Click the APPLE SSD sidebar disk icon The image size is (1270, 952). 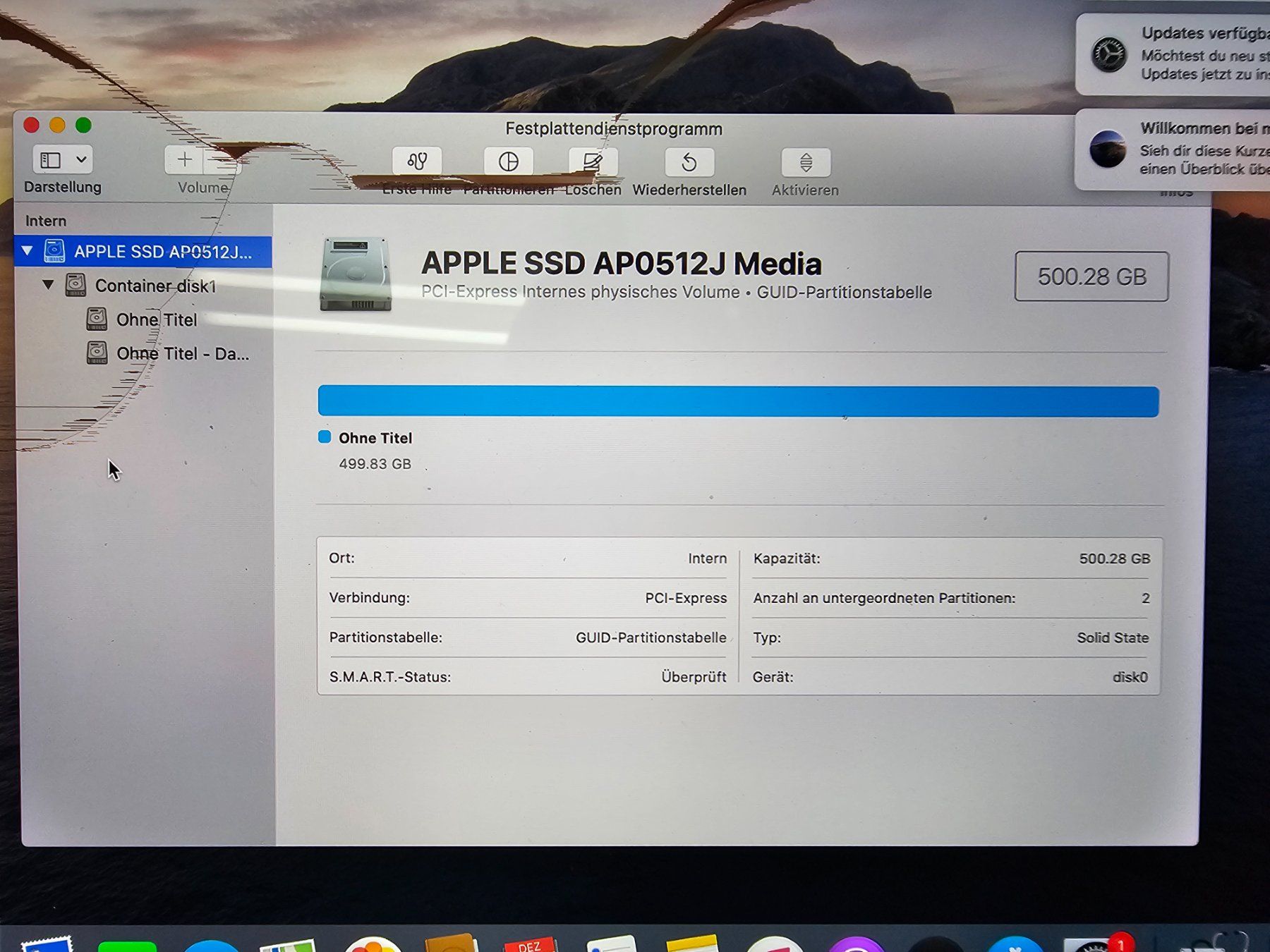(x=54, y=251)
